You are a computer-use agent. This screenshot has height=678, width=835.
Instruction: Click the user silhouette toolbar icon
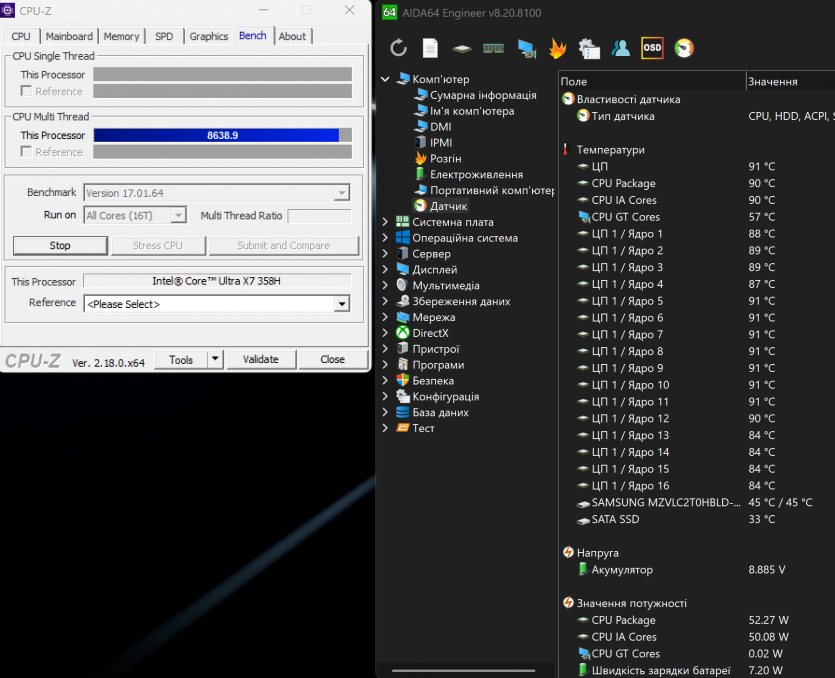tap(621, 48)
